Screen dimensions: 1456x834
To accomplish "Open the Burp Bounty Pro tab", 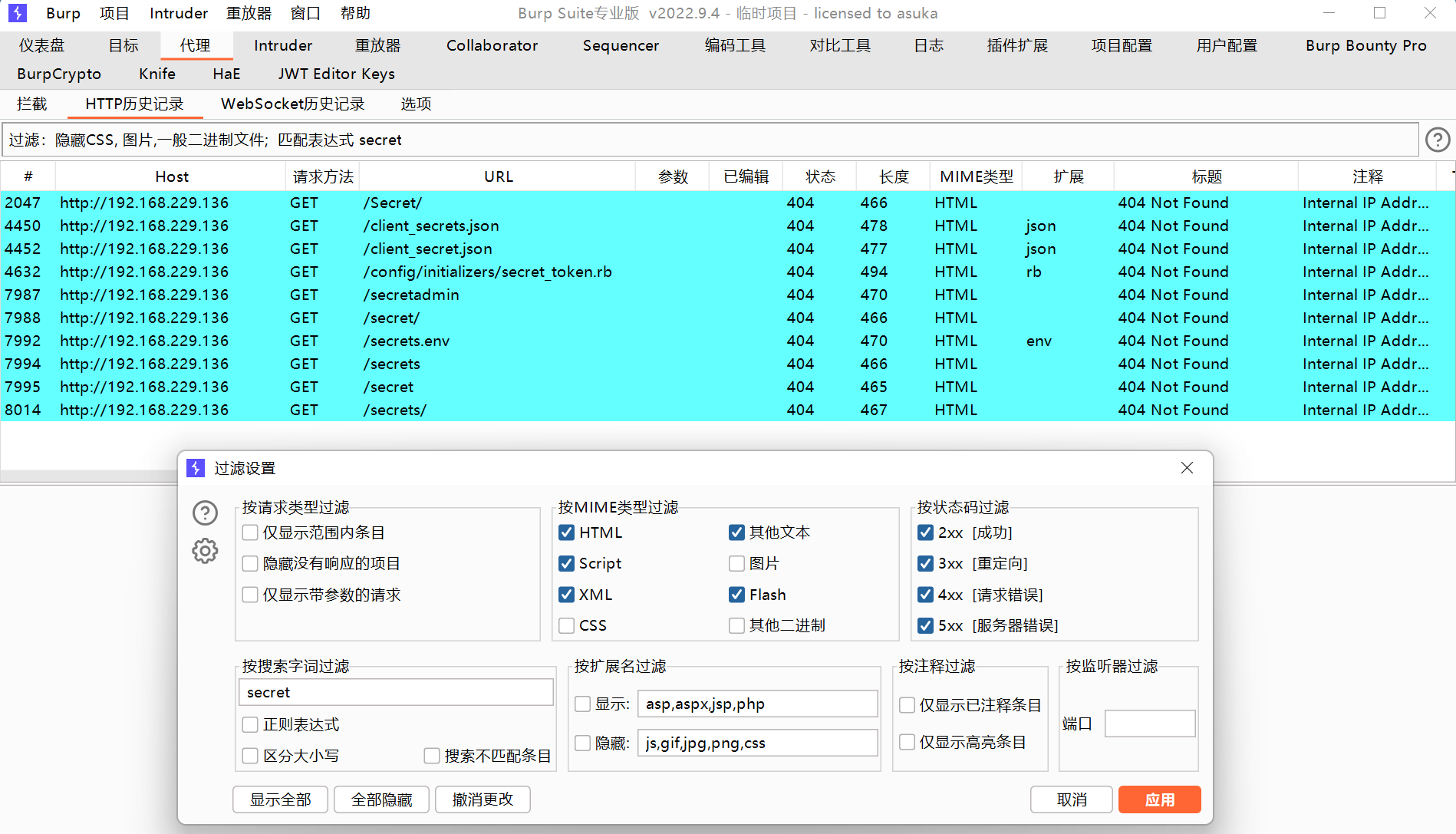I will [1366, 45].
